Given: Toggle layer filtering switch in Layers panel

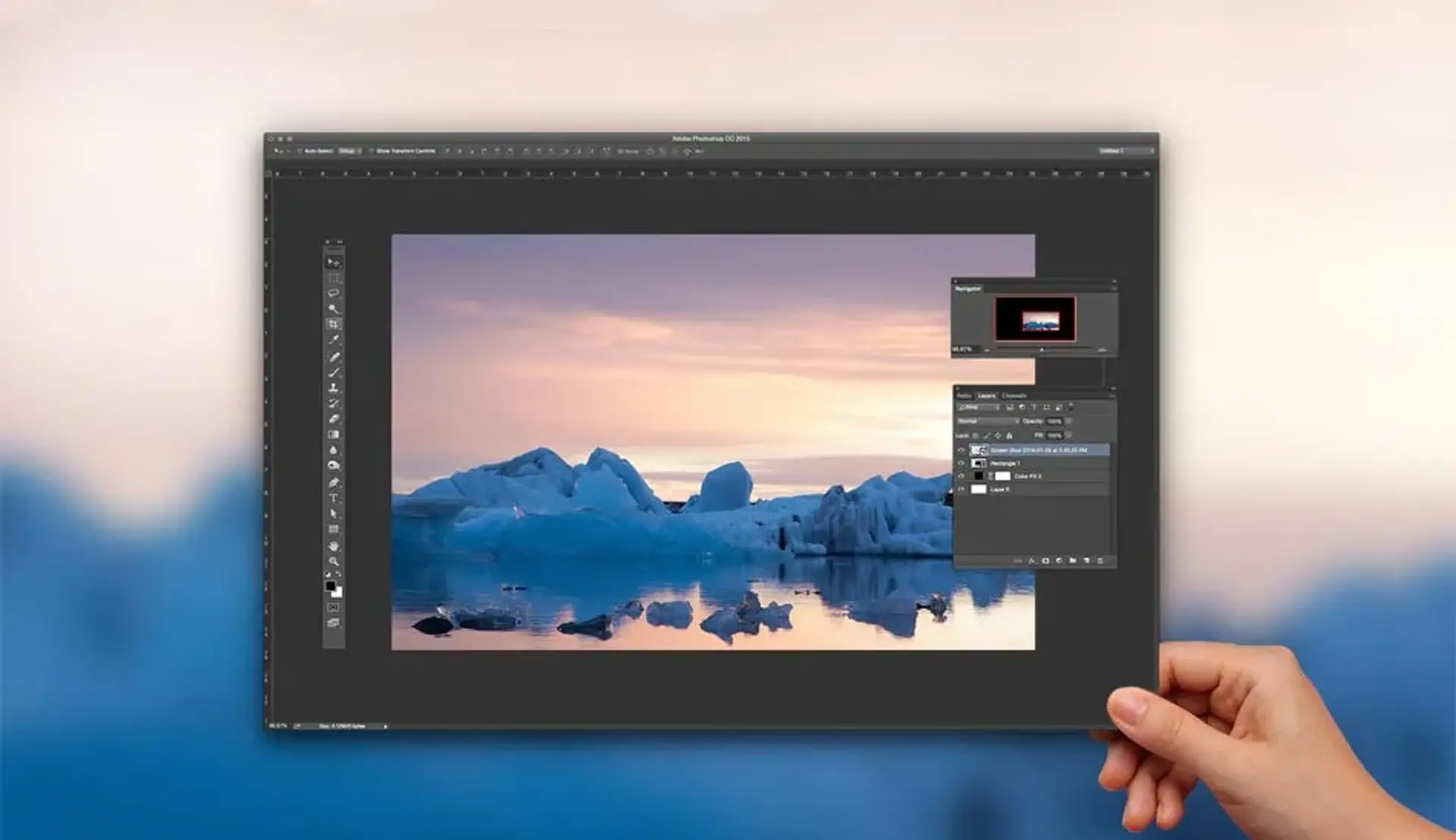Looking at the screenshot, I should [x=1071, y=407].
